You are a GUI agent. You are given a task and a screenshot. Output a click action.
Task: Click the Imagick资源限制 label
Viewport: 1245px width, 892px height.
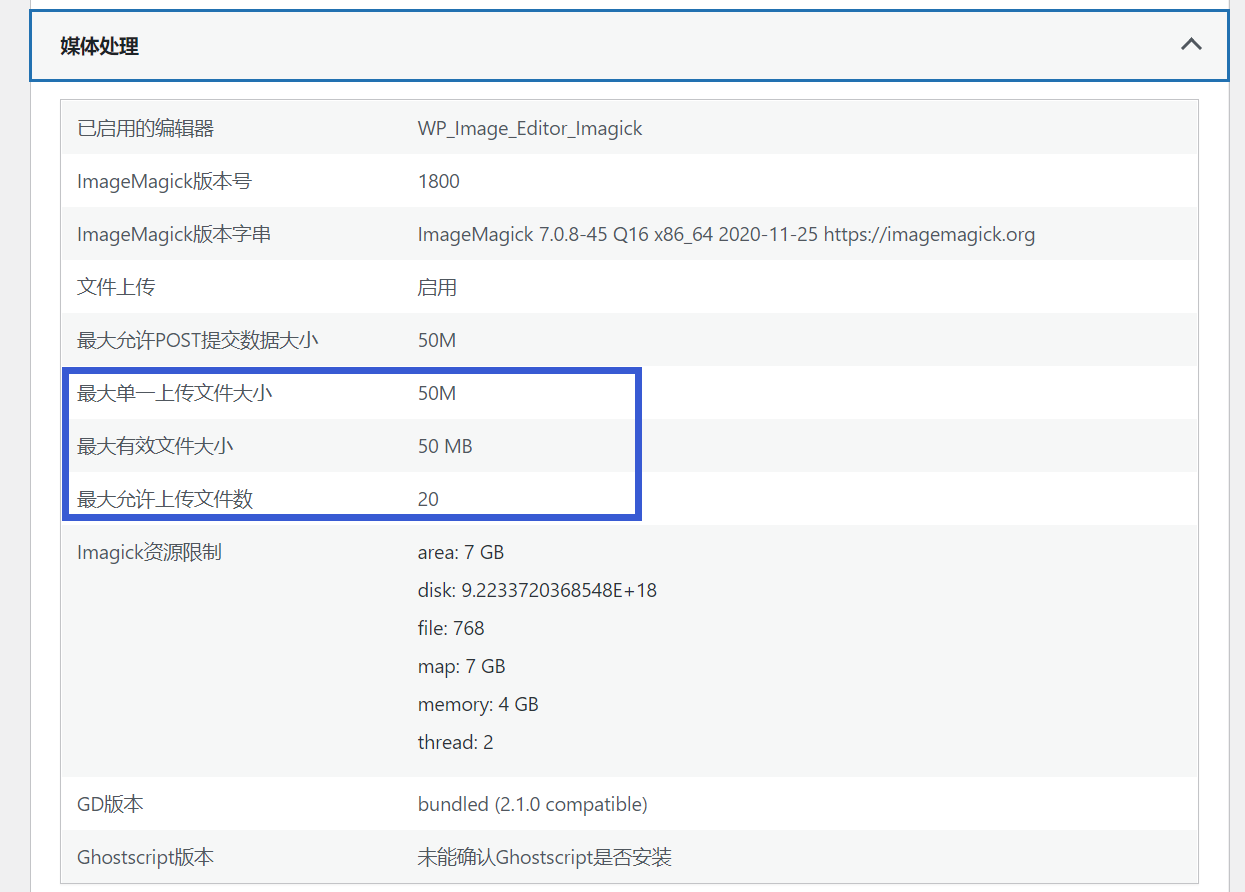click(x=149, y=552)
